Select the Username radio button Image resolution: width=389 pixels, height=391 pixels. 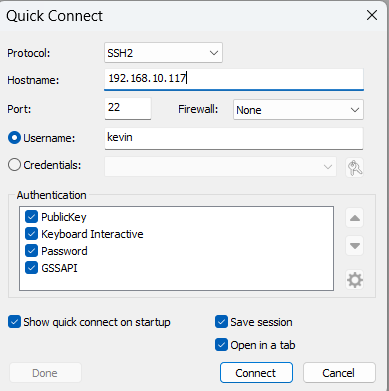pos(14,138)
